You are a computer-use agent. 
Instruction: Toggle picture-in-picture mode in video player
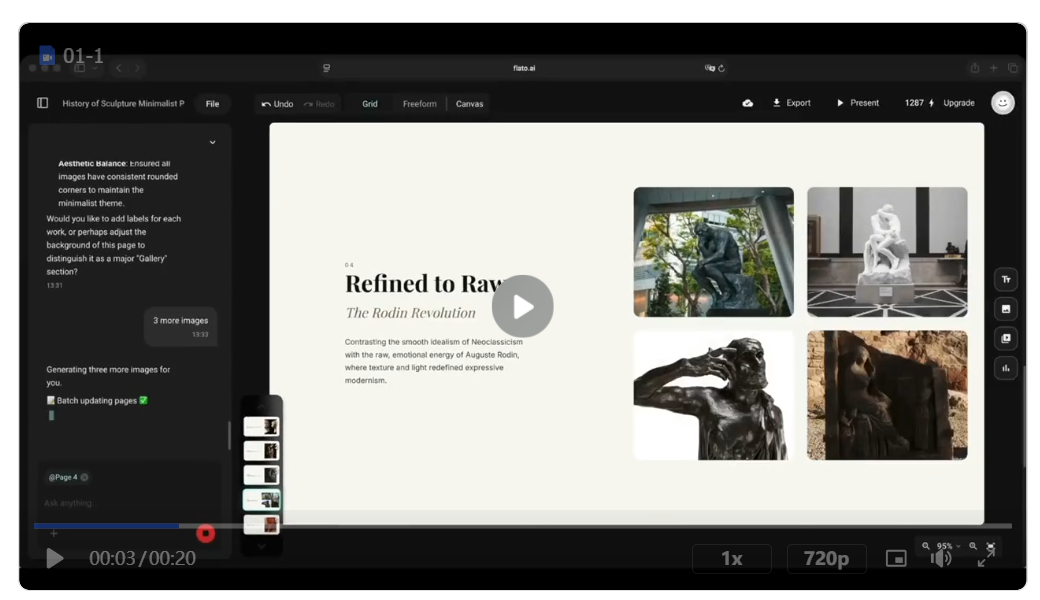click(896, 558)
